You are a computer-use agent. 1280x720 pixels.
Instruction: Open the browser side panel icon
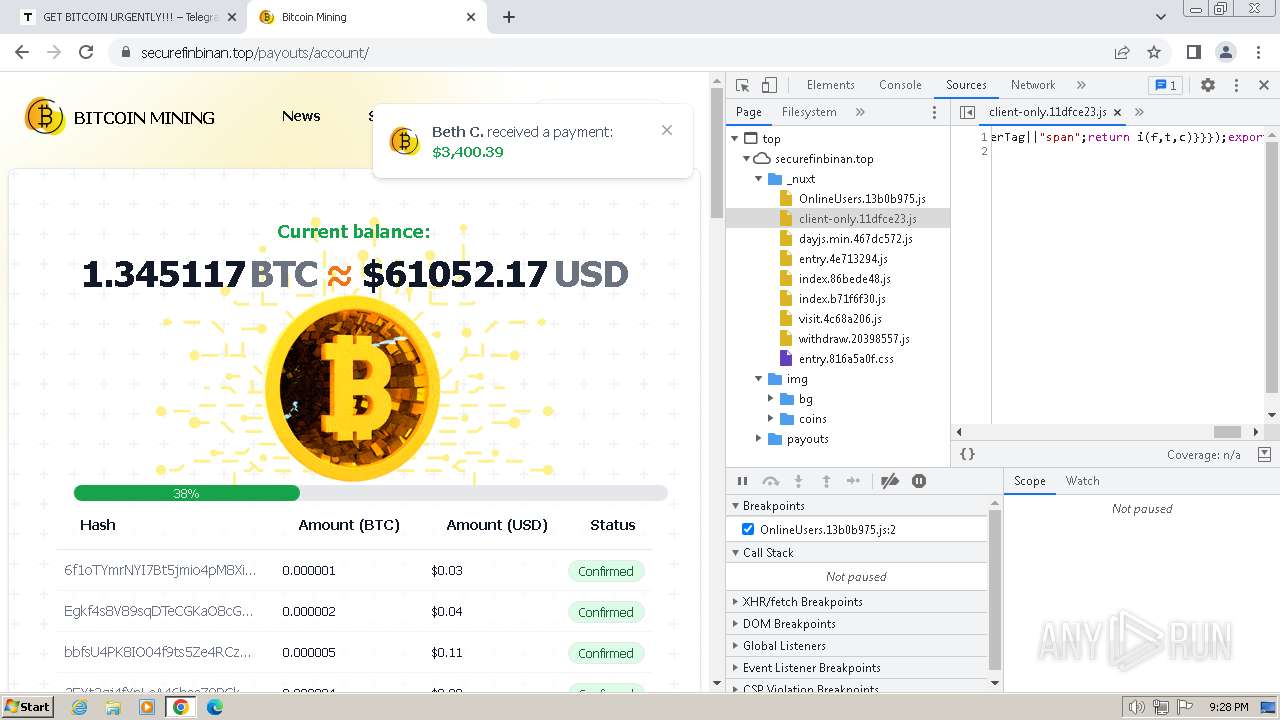(1194, 52)
